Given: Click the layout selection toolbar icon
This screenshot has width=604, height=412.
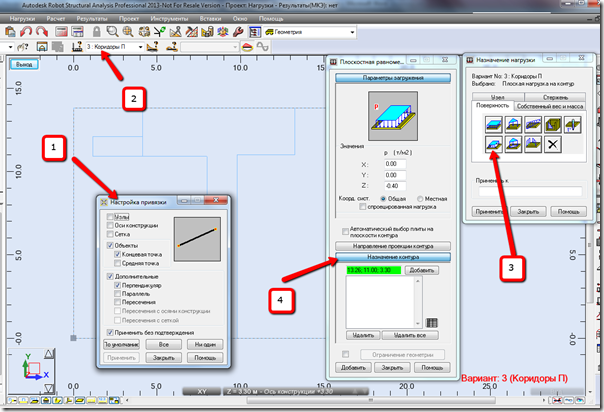Looking at the screenshot, I should click(x=255, y=32).
